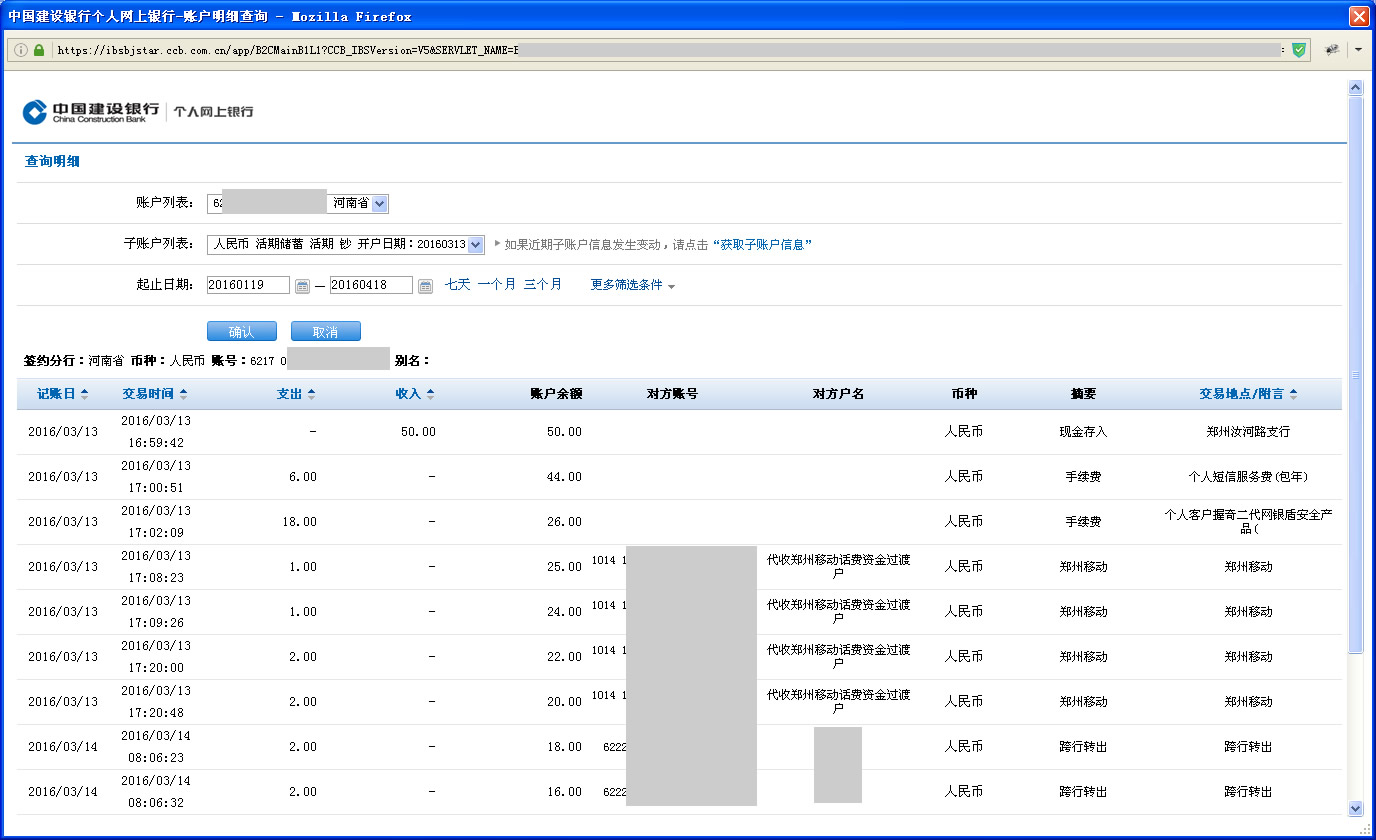Sort table by 支出 column
Screen dimensions: 1376x840
tap(296, 394)
